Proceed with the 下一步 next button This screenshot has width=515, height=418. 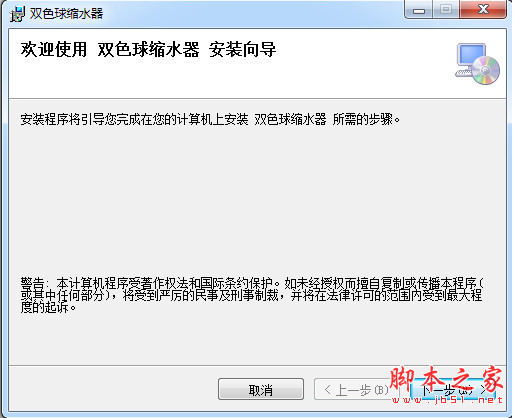pos(453,390)
